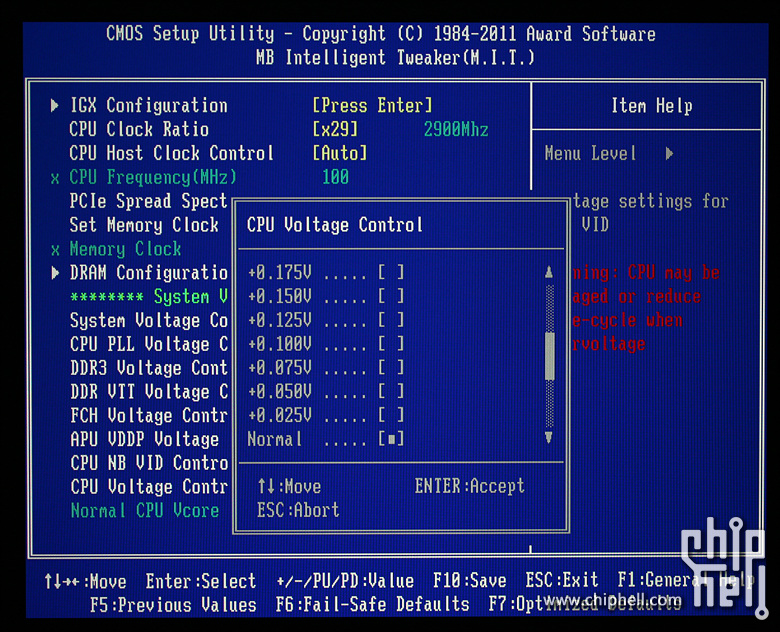The height and width of the screenshot is (632, 780).
Task: Click the CPU Frequency value 100
Action: tap(335, 177)
